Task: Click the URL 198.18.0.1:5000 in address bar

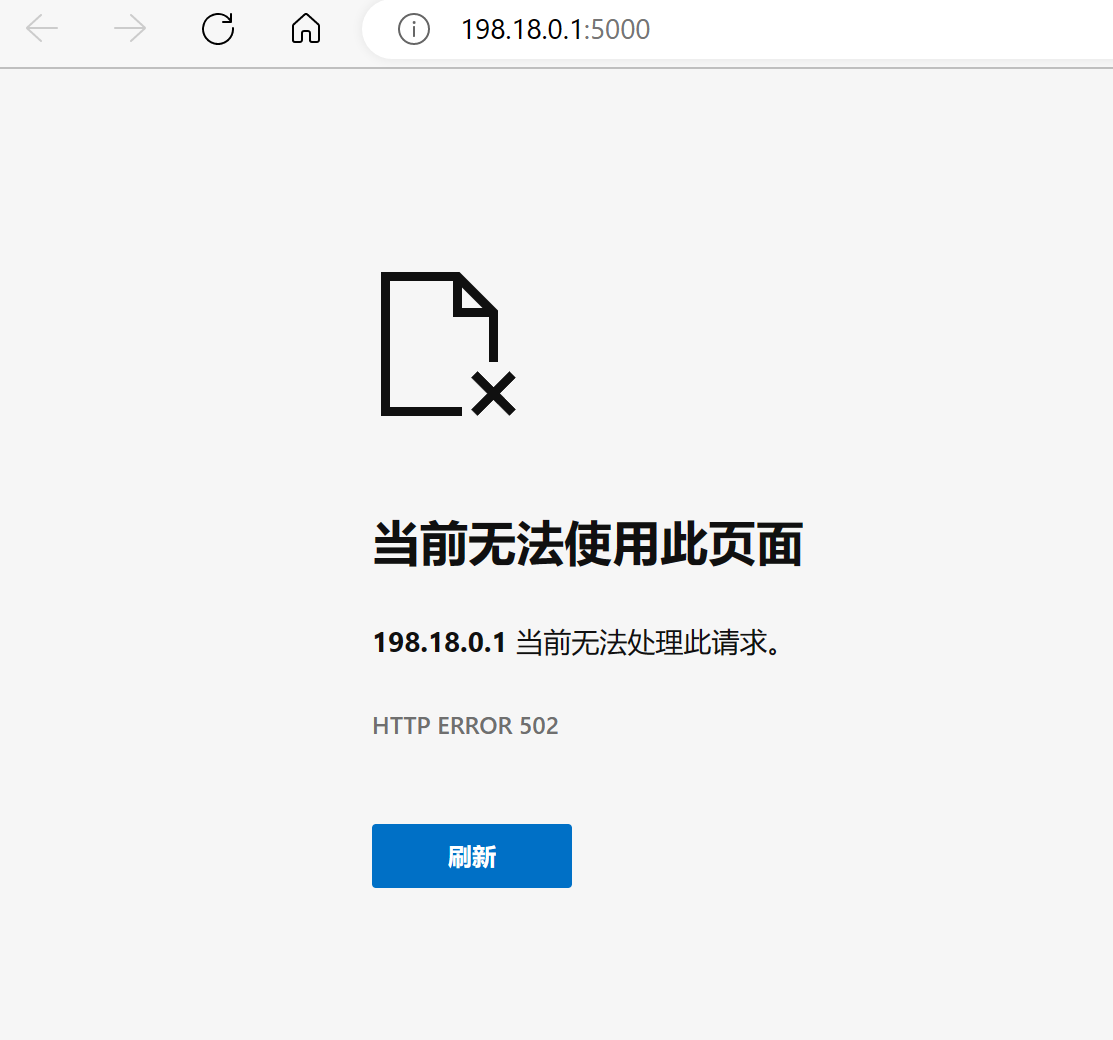Action: point(555,30)
